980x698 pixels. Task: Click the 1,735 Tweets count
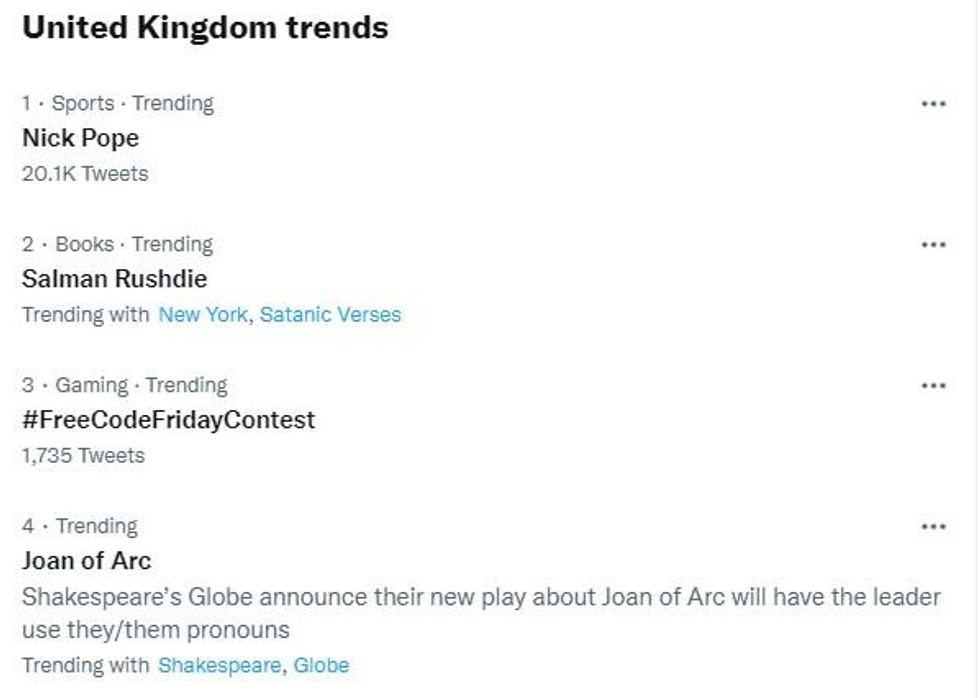tap(83, 456)
